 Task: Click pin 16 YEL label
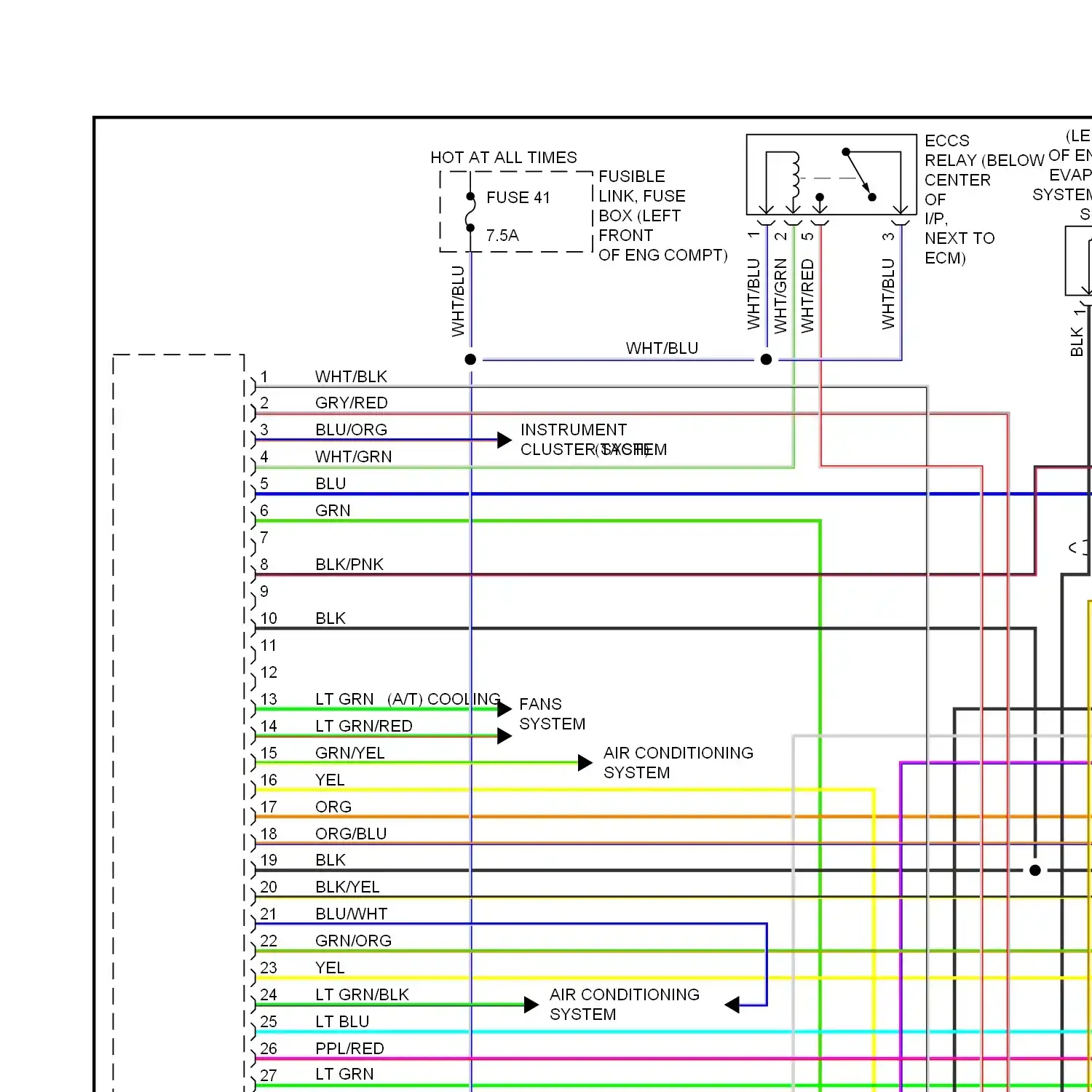[x=330, y=780]
